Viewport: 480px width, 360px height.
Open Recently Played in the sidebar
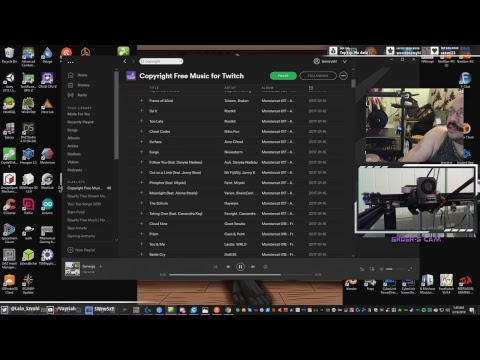(80, 122)
